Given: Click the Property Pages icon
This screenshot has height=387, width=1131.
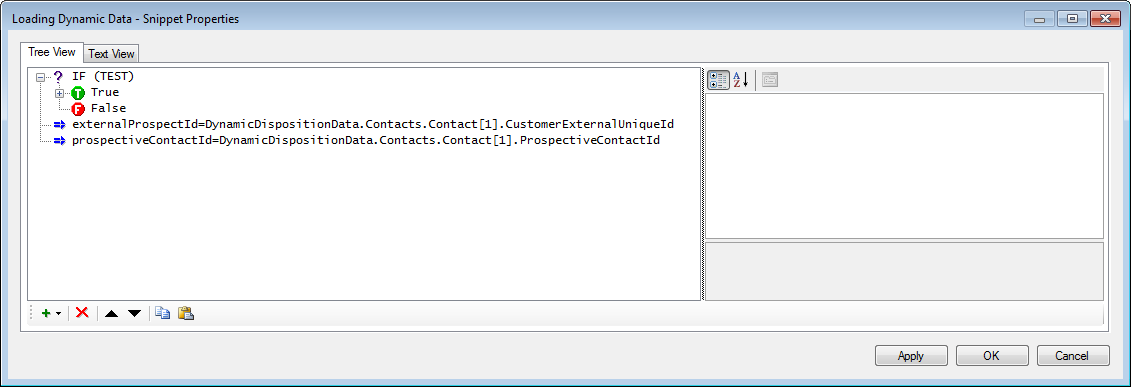Looking at the screenshot, I should 770,80.
